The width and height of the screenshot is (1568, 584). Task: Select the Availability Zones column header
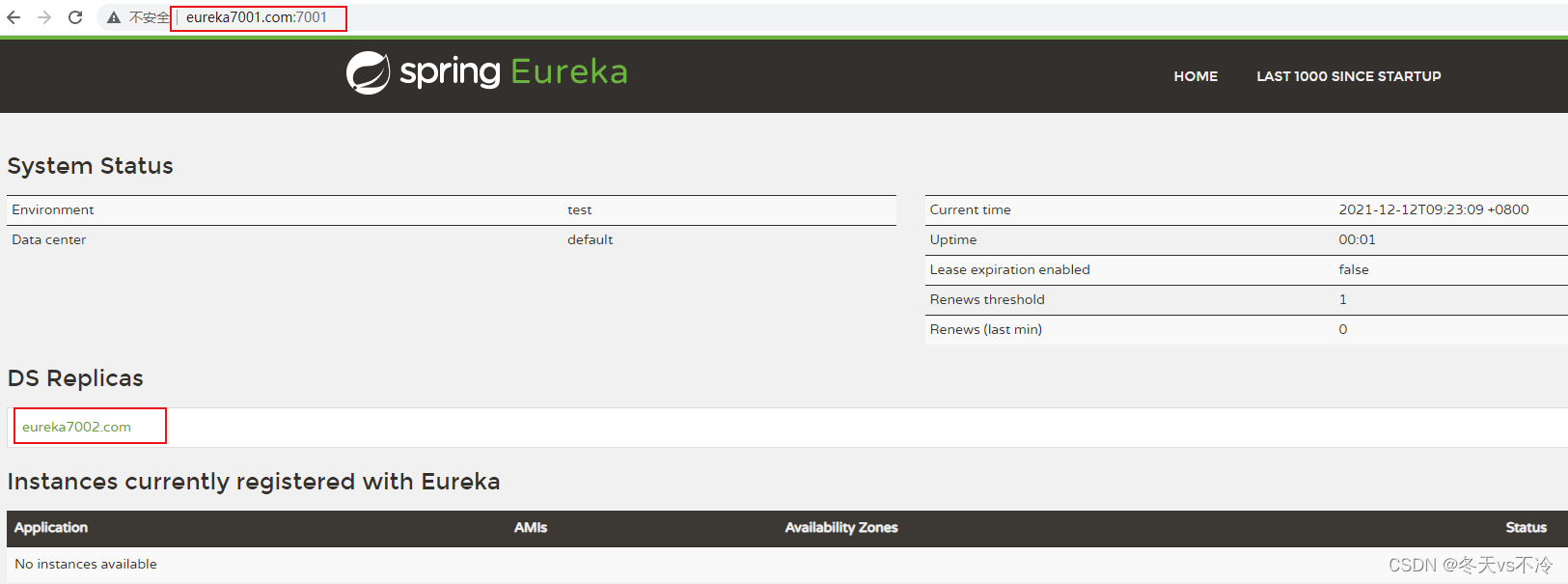tap(841, 527)
